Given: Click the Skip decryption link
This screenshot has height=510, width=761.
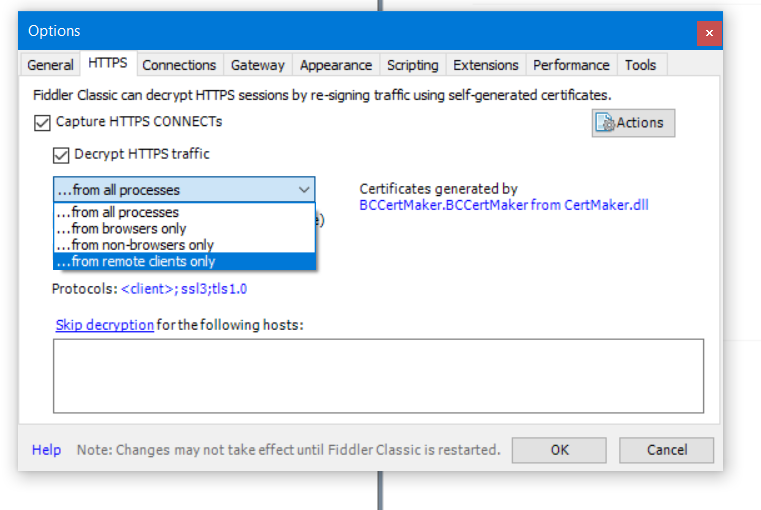Looking at the screenshot, I should 105,325.
